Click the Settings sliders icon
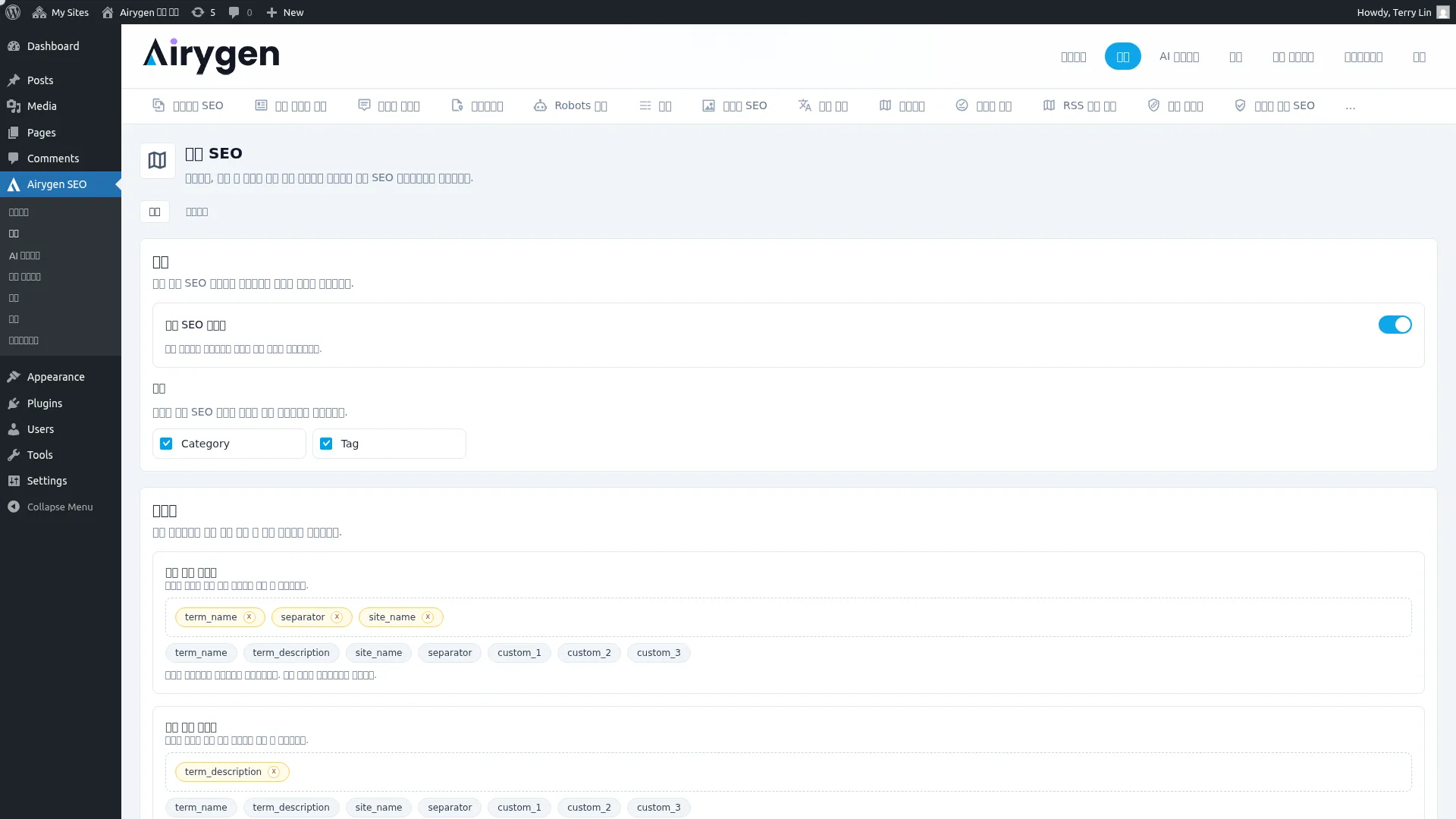 click(14, 481)
